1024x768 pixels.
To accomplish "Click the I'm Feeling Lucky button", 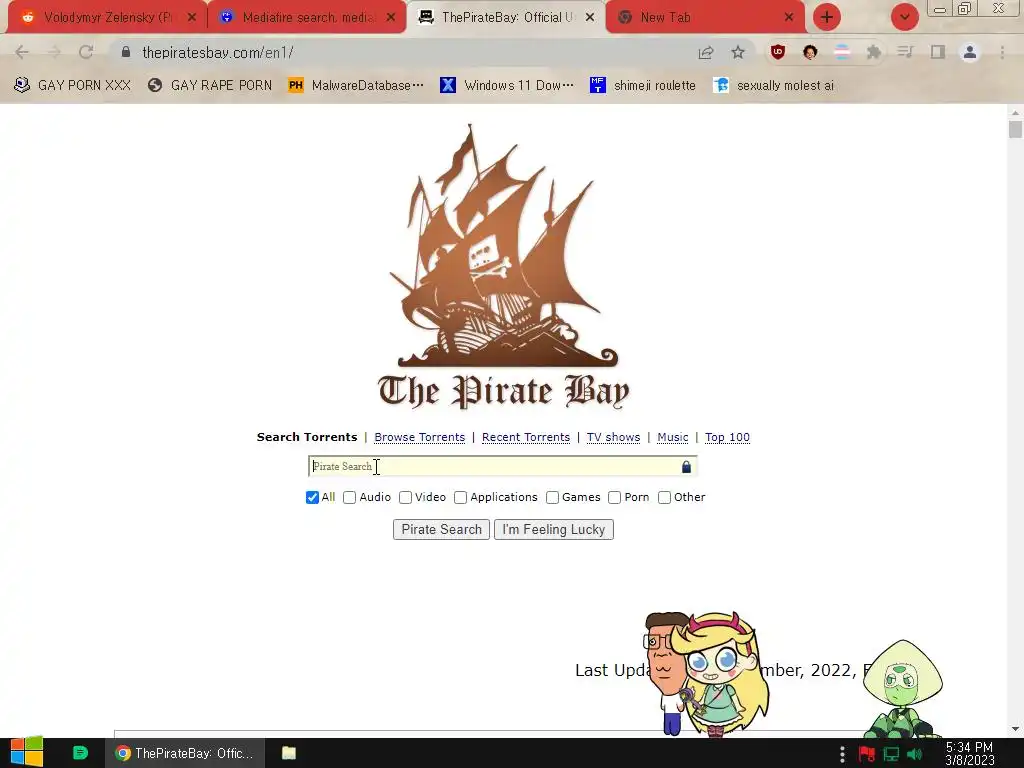I will (x=554, y=530).
